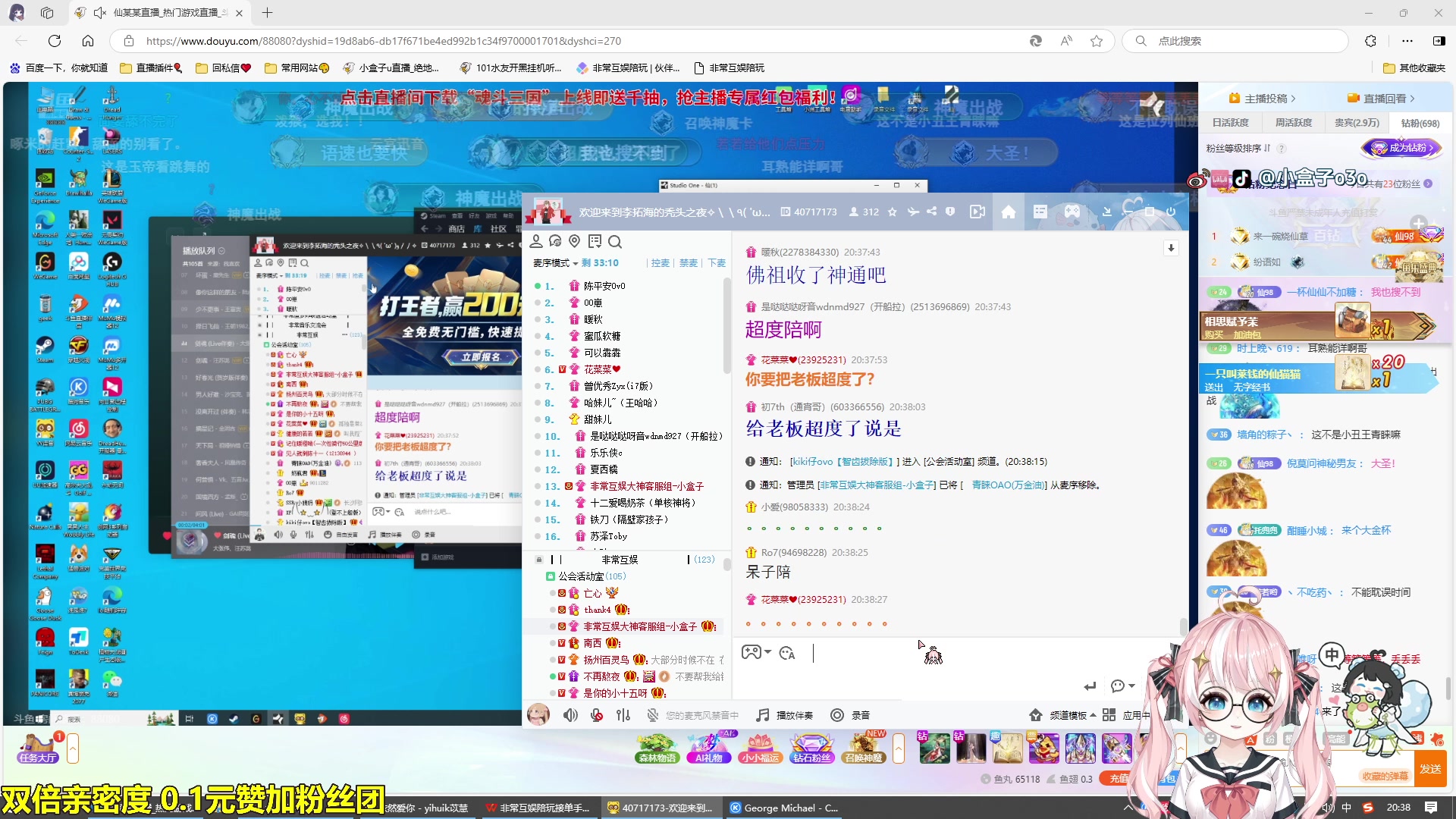Click the airplane icon in channel header

tap(913, 212)
